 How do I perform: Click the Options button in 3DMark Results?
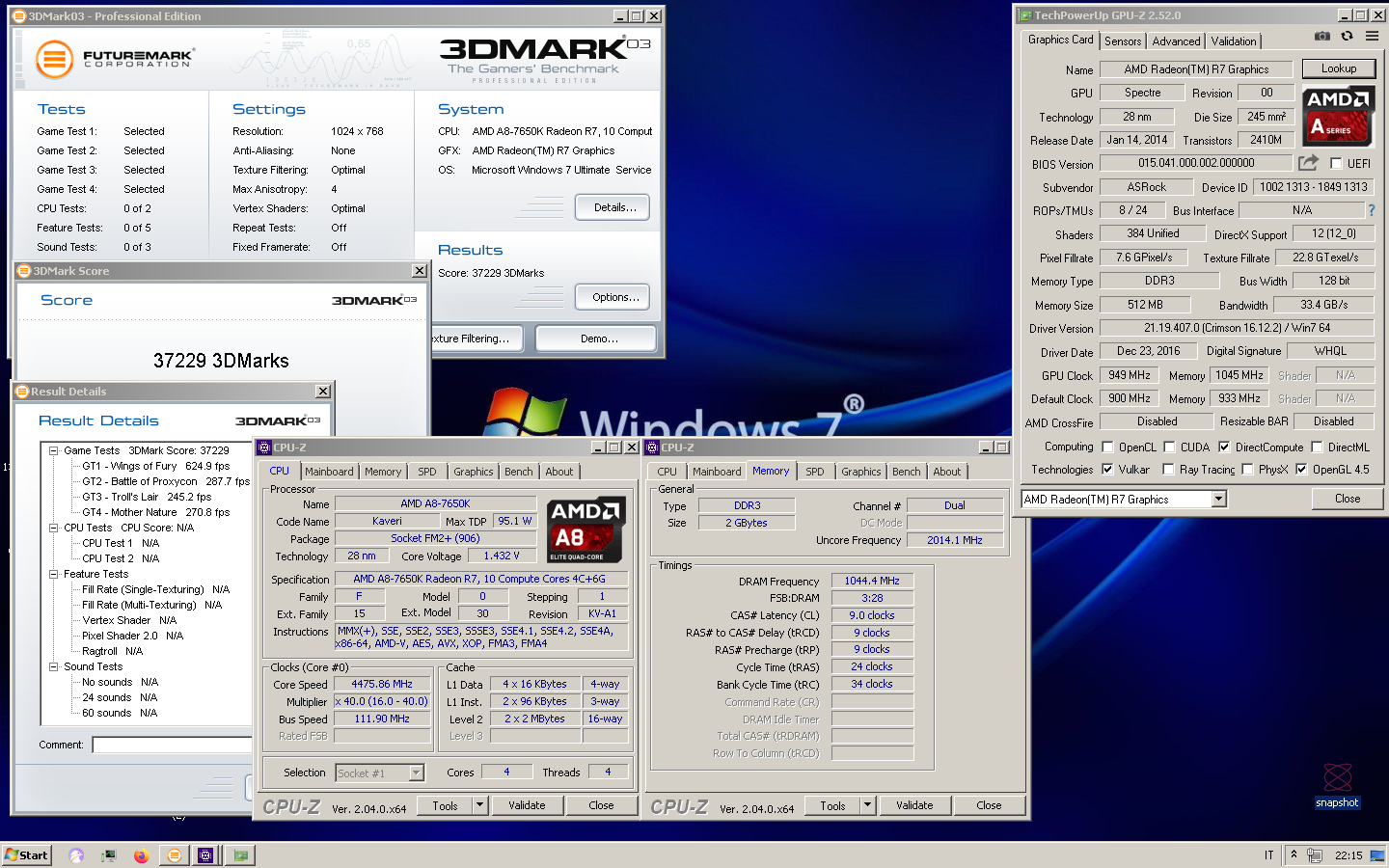coord(613,297)
